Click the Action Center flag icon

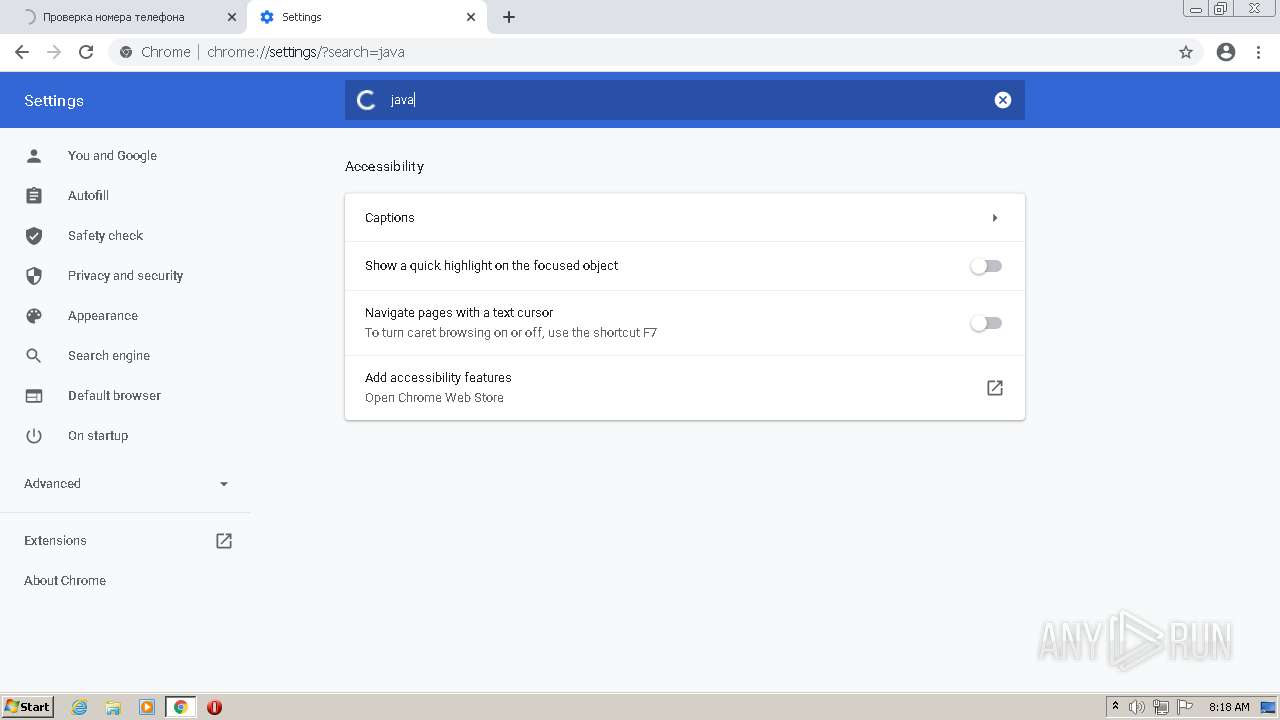(x=1185, y=707)
